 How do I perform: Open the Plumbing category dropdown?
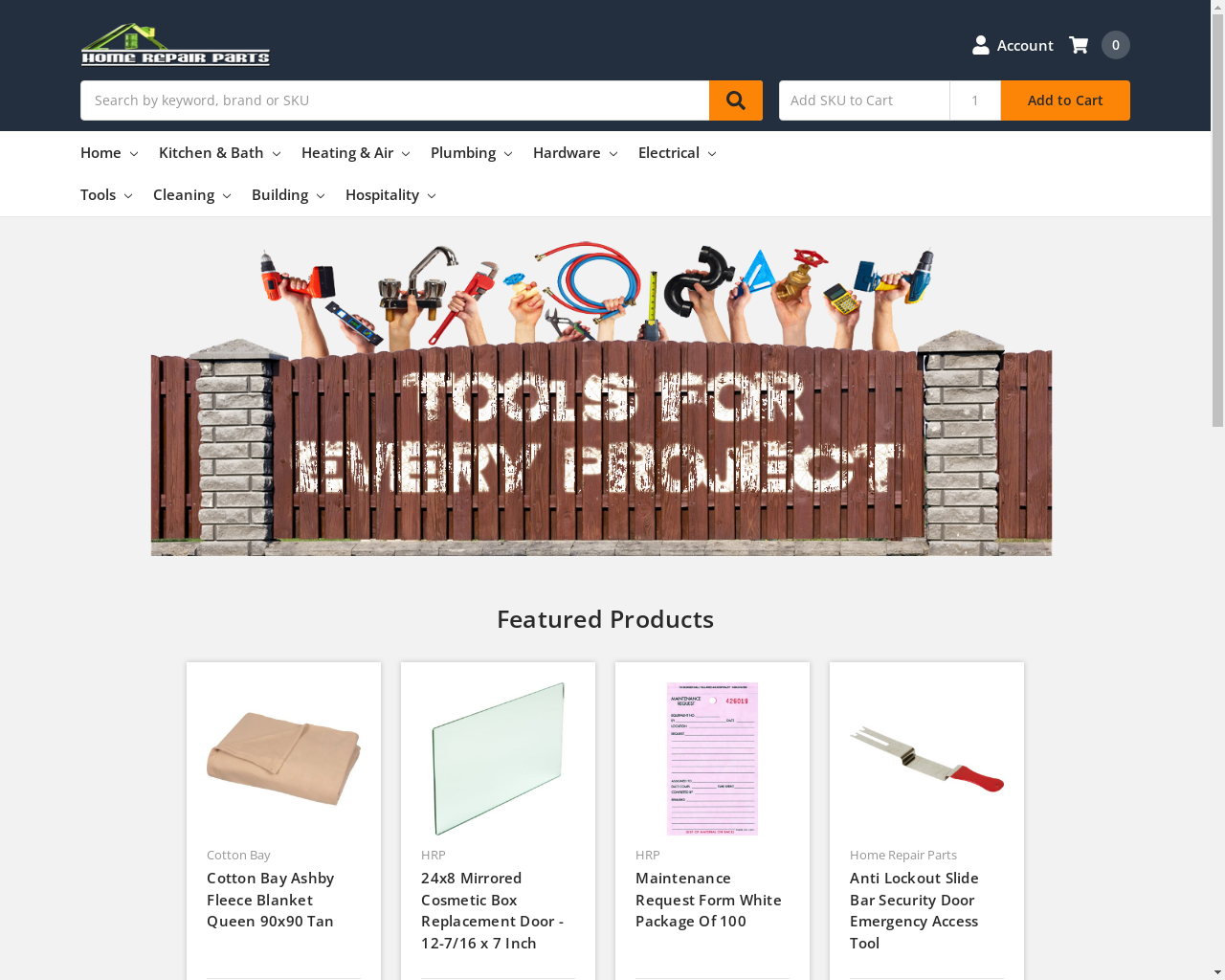pos(471,153)
